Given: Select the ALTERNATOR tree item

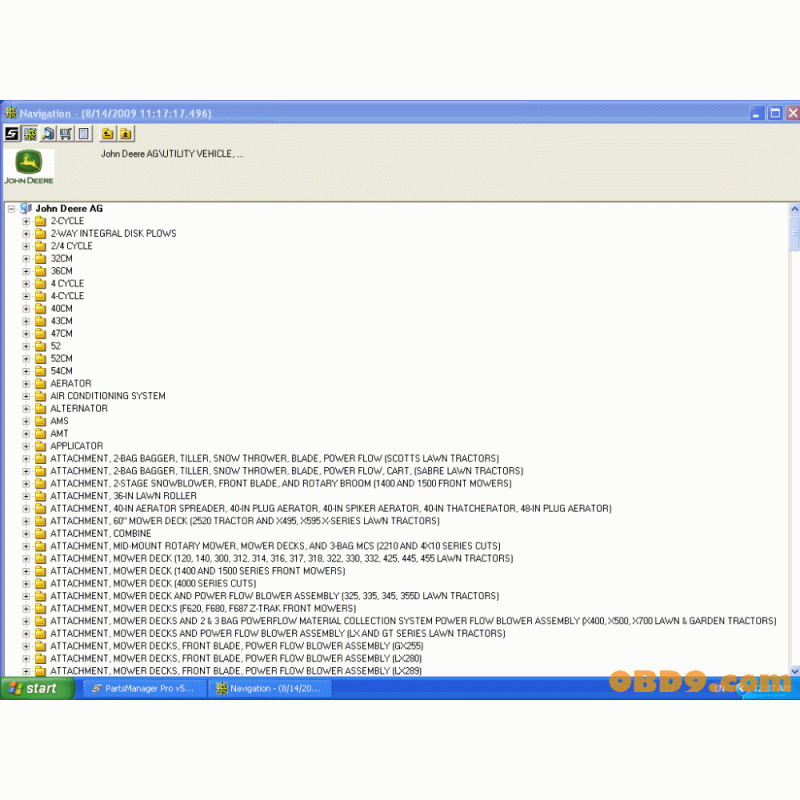Looking at the screenshot, I should 79,409.
